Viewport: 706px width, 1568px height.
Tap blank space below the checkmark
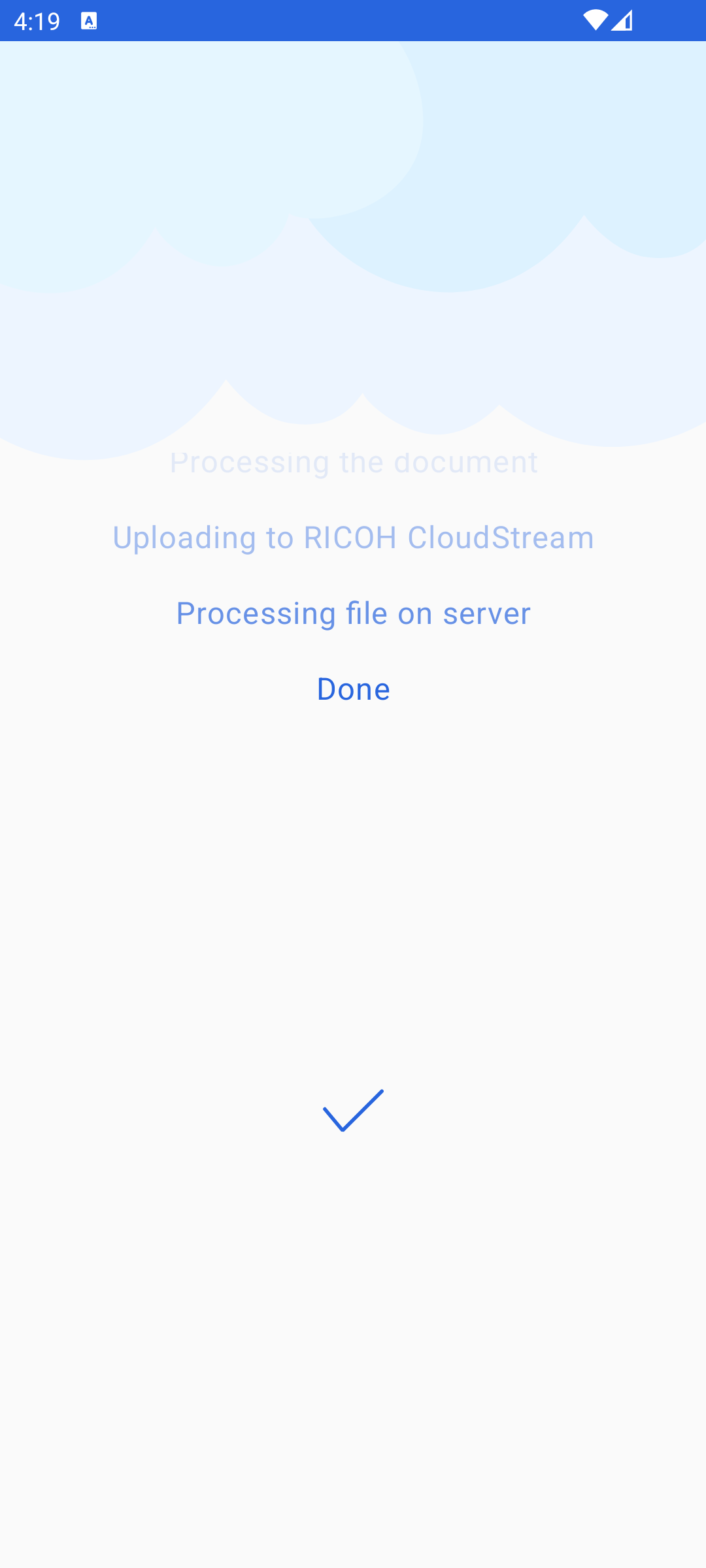(353, 1346)
